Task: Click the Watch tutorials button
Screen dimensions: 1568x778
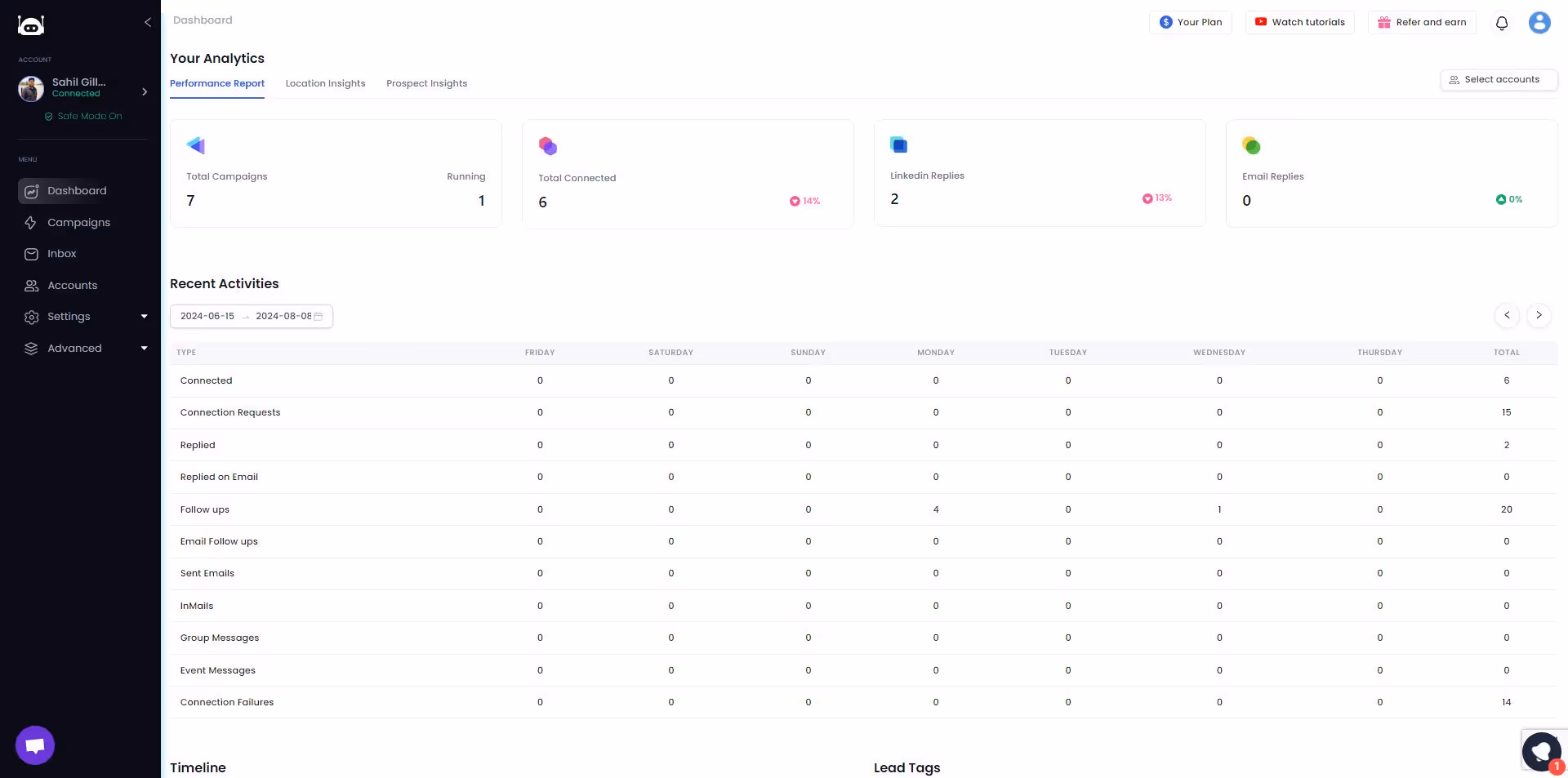Action: [x=1298, y=22]
